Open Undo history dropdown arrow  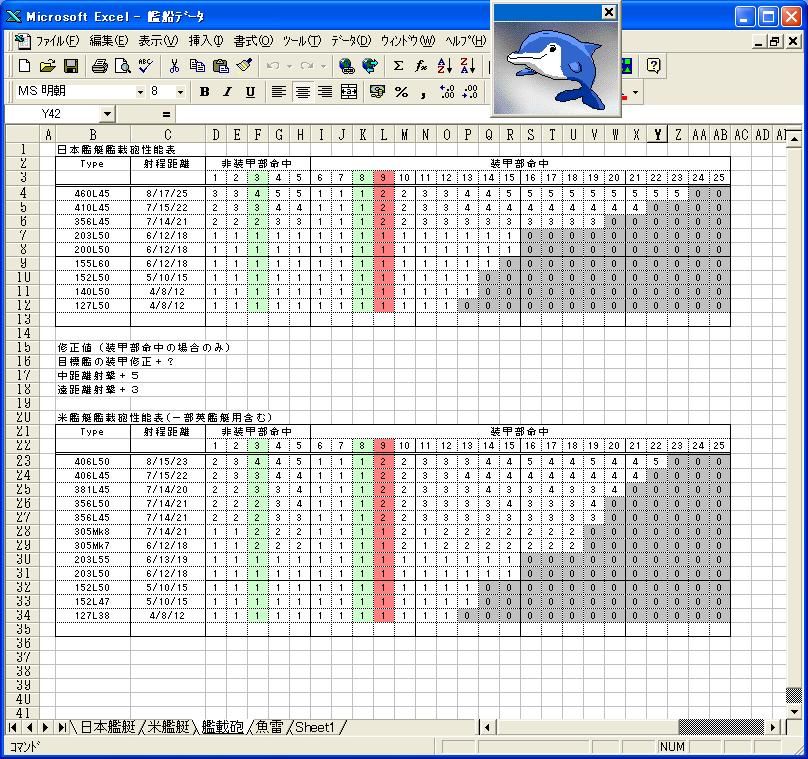(289, 66)
